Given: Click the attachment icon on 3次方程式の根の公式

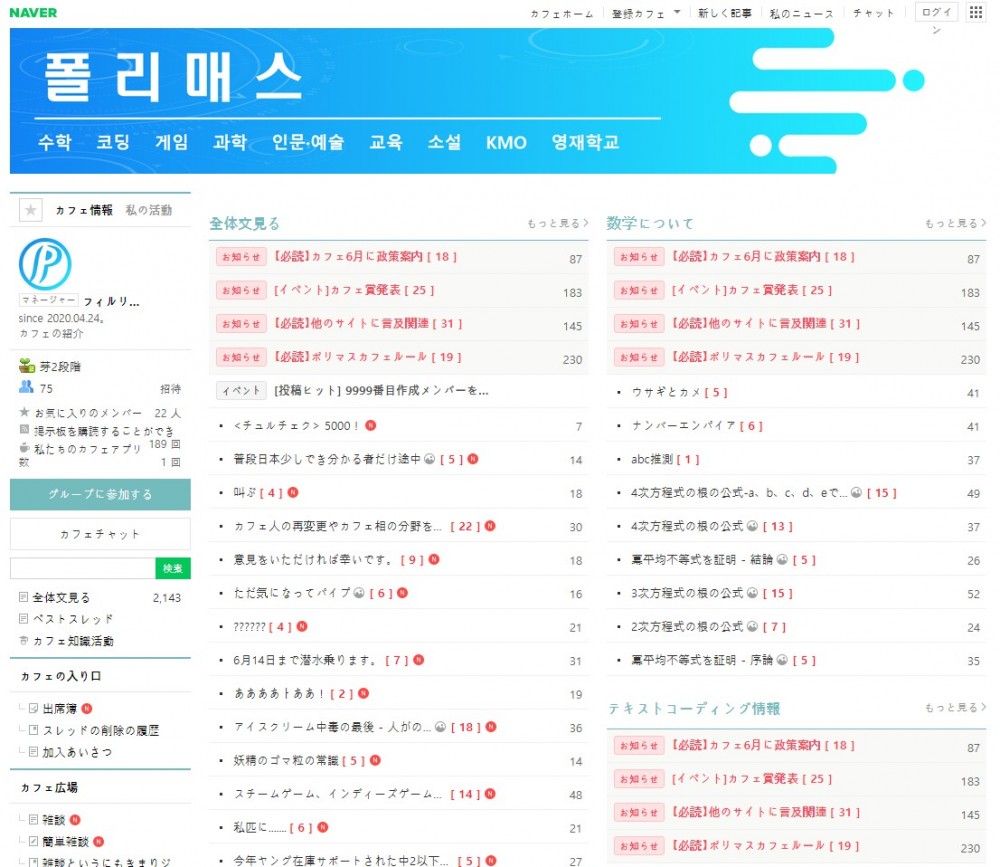Looking at the screenshot, I should pos(753,593).
